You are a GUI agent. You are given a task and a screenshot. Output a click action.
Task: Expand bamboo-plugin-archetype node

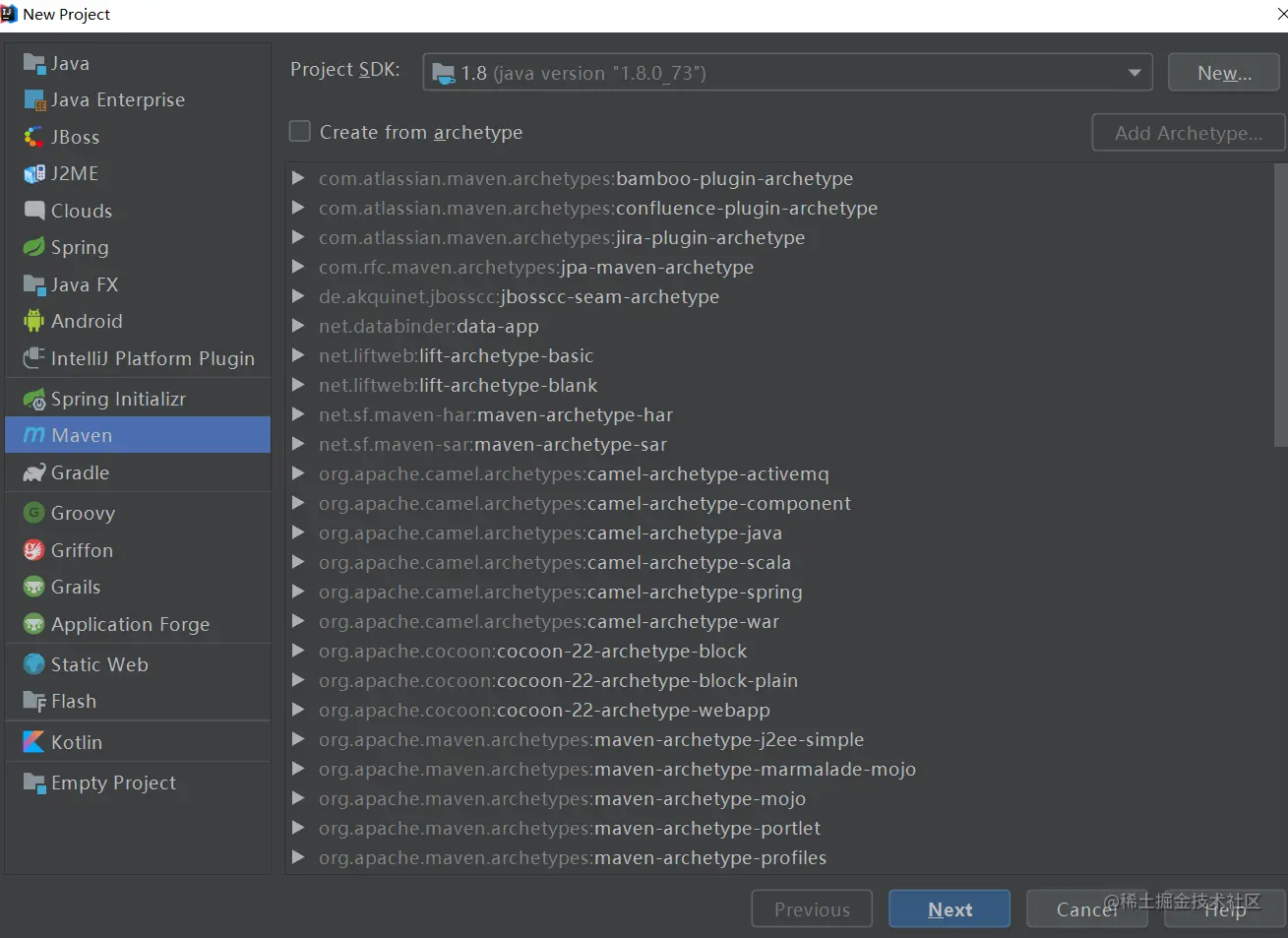[298, 178]
